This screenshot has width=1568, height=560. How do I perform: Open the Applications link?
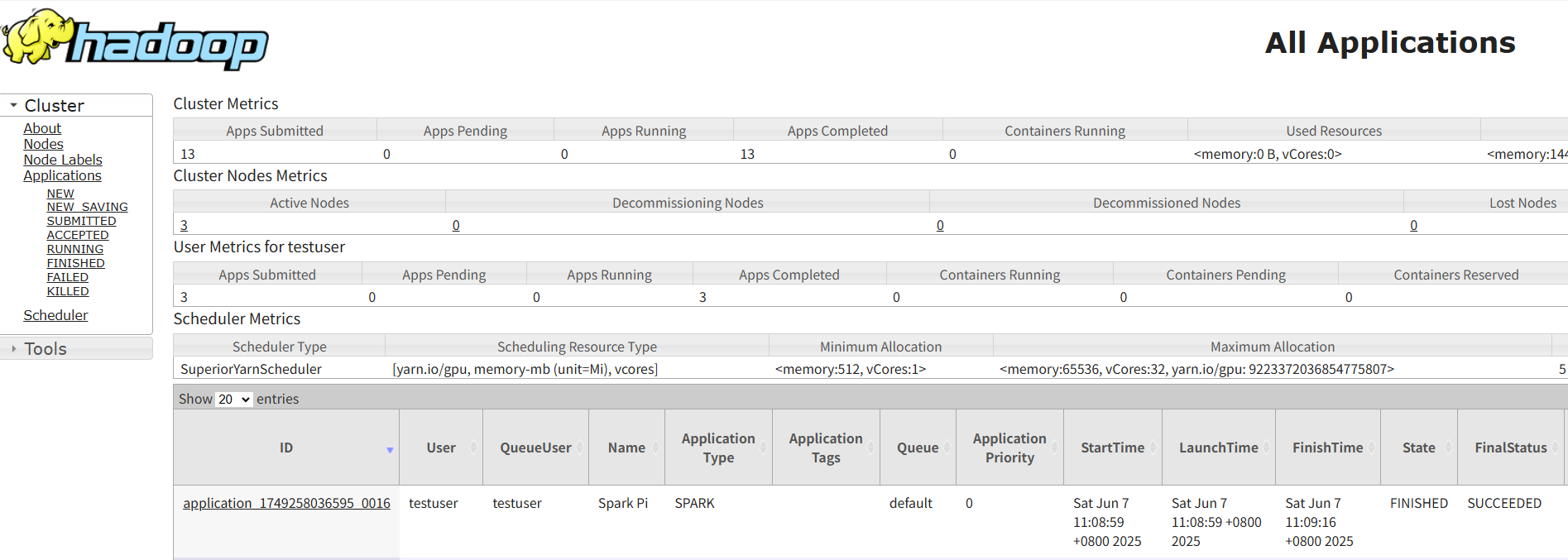click(62, 175)
